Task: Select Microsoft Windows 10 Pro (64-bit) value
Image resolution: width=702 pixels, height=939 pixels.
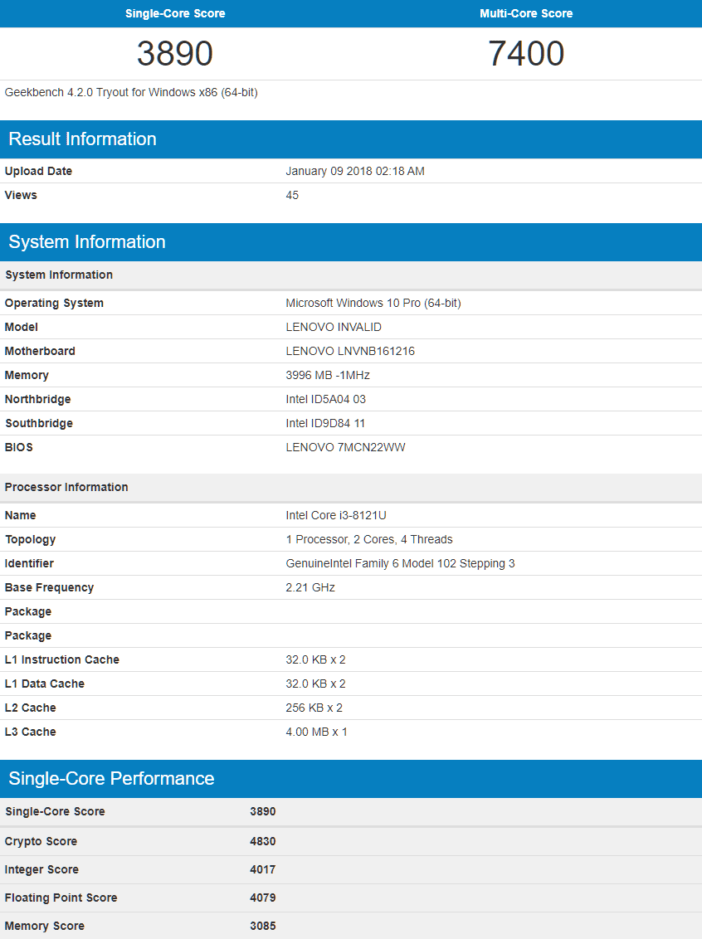Action: [373, 303]
